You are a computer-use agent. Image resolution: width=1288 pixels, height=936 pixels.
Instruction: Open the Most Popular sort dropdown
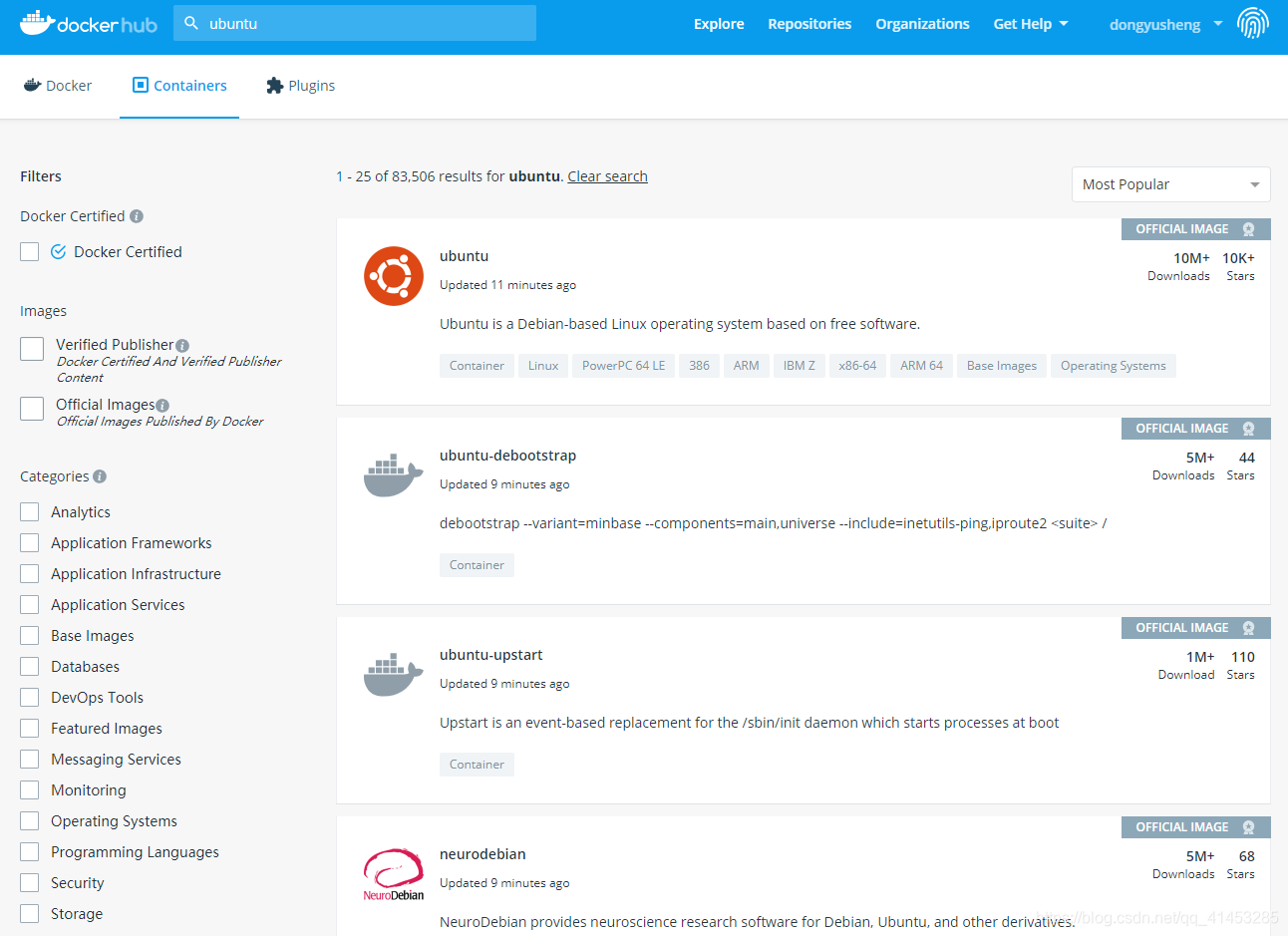pos(1171,184)
